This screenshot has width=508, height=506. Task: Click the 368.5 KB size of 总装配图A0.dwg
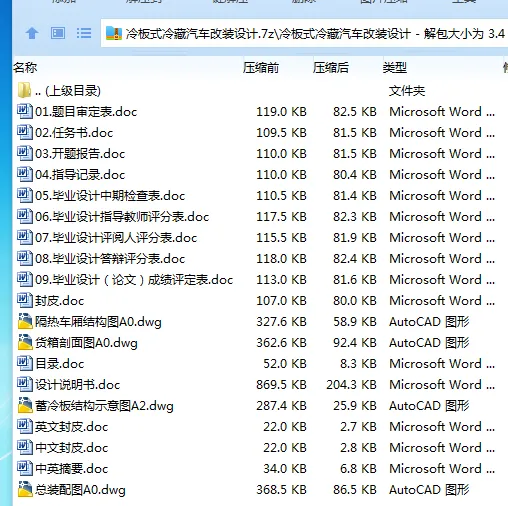click(281, 490)
